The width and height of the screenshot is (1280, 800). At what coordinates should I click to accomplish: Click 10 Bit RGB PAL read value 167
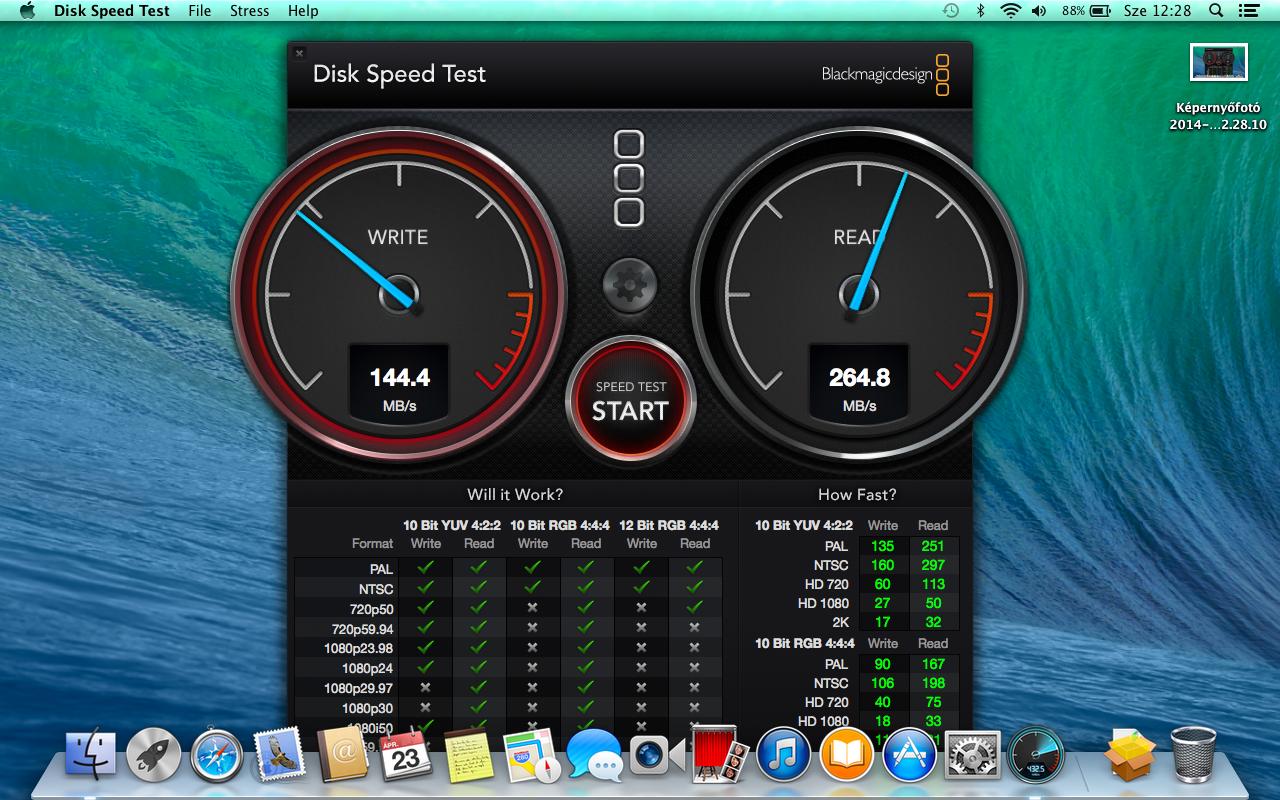pyautogui.click(x=933, y=664)
